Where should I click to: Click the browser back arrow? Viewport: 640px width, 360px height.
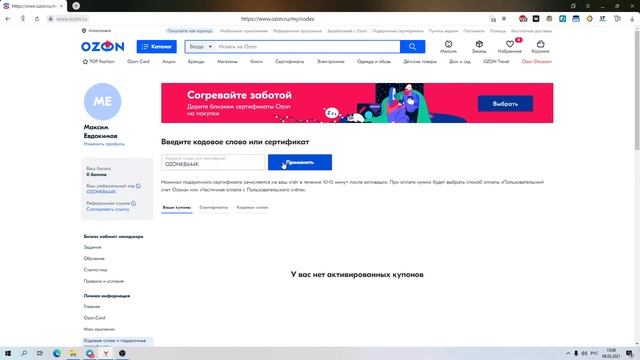[8, 19]
